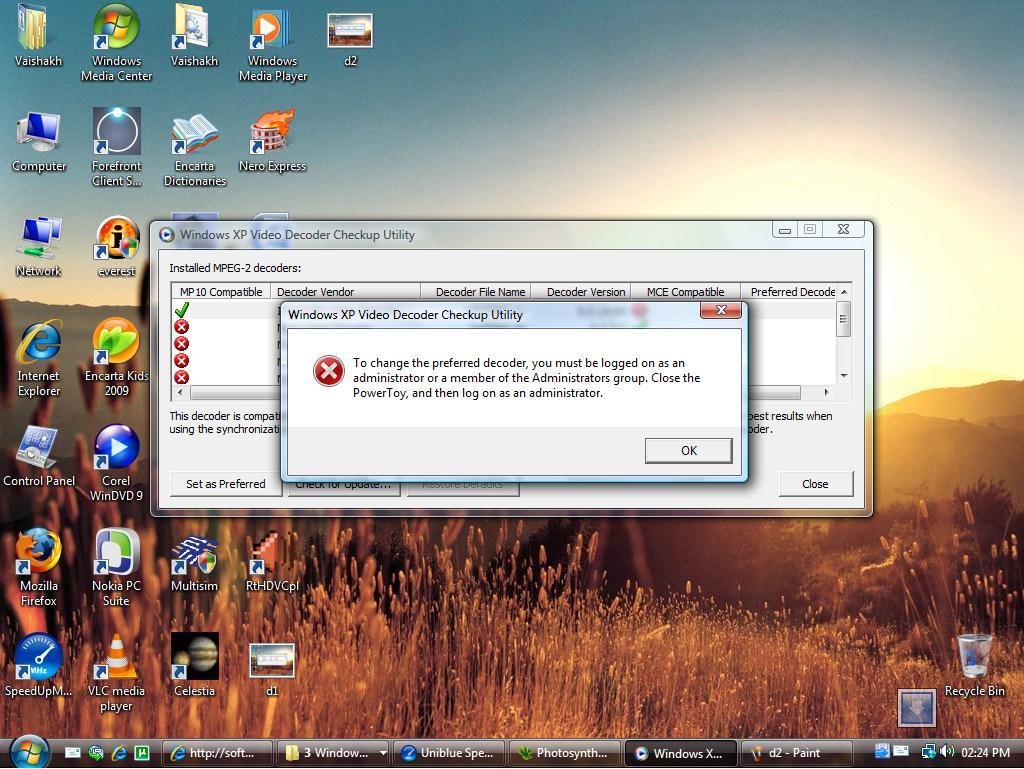
Task: Expand the grouped 3 Windows taskbar button
Action: [334, 753]
